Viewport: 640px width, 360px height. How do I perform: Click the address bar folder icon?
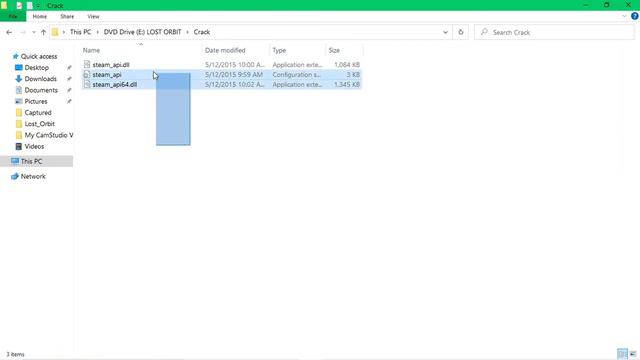click(x=55, y=32)
